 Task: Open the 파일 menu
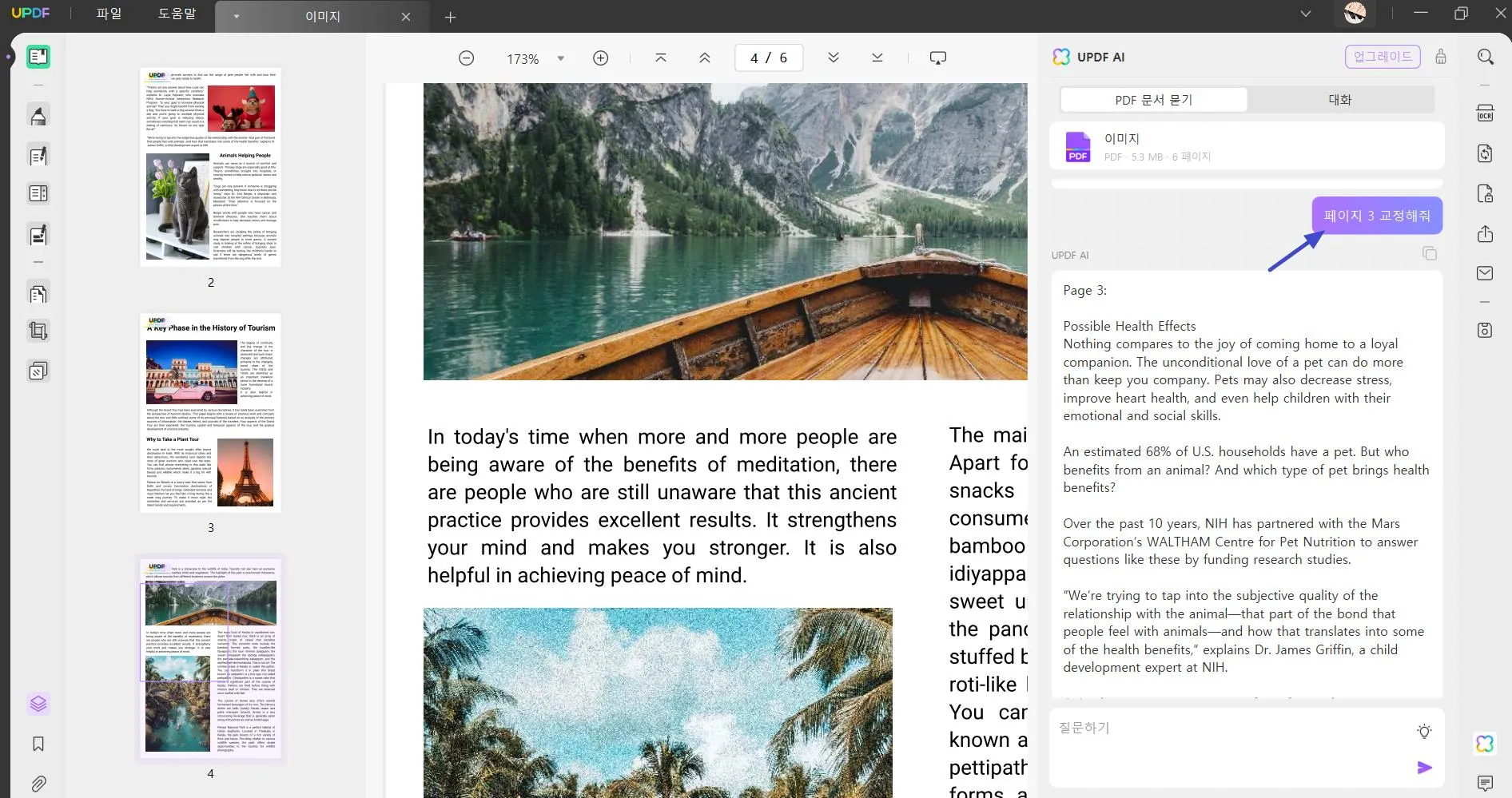(109, 14)
